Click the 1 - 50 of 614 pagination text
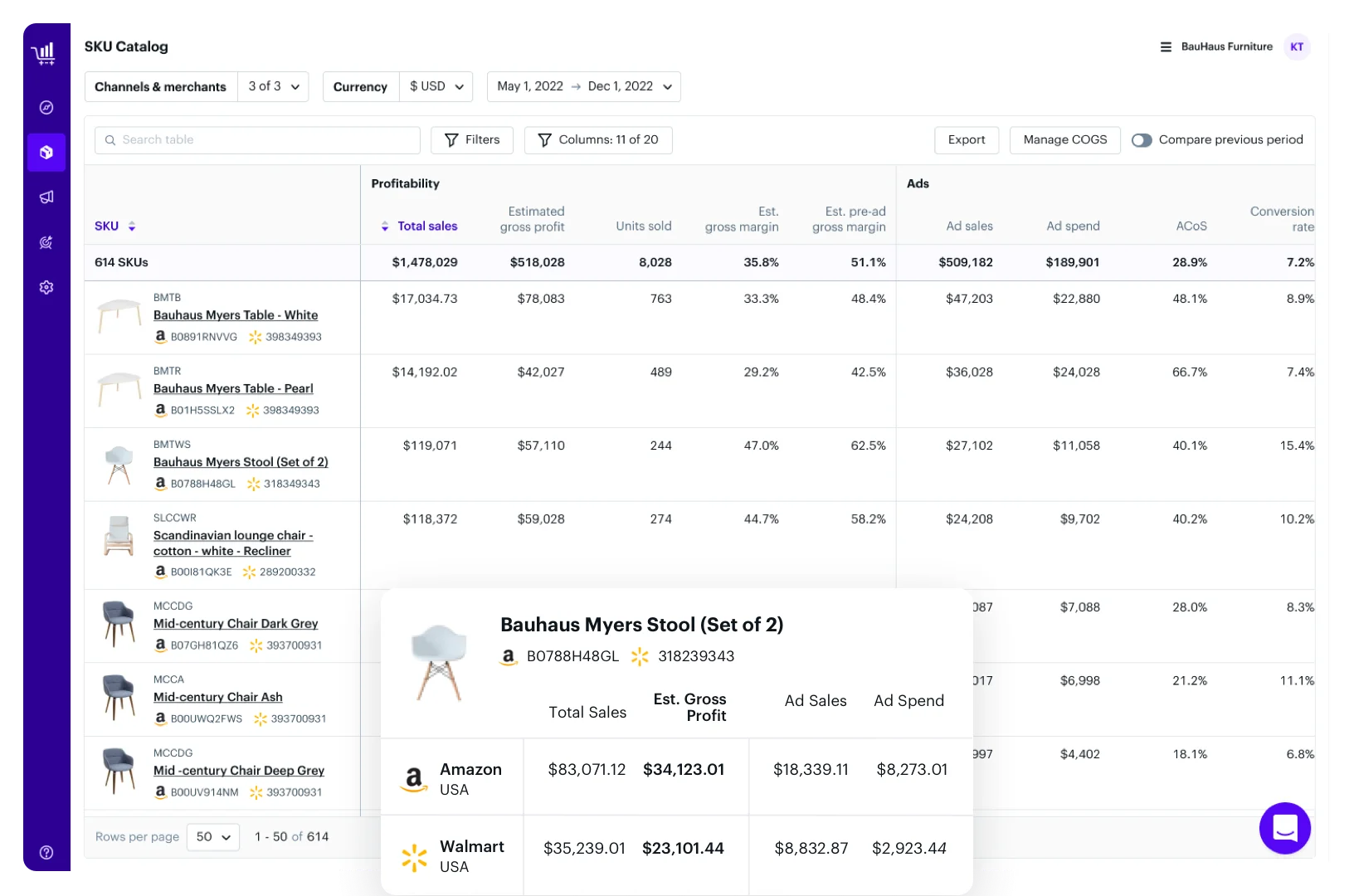Screen dimensions: 1354x896 click(291, 837)
